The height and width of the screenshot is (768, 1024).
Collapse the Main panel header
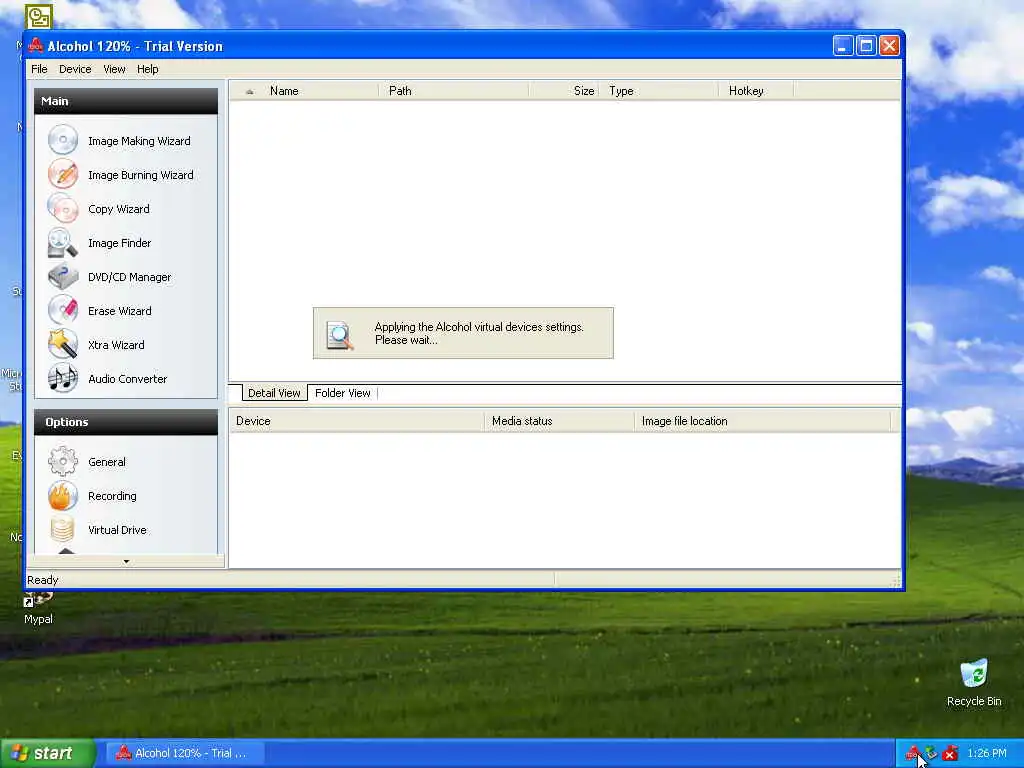point(125,101)
